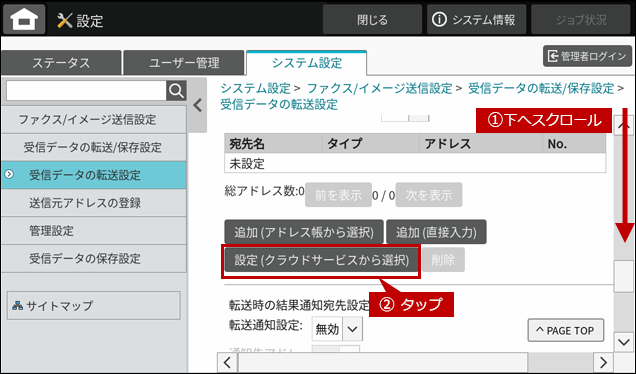
Task: Tap 追加 (アドレス帳から選択) button
Action: [x=304, y=232]
